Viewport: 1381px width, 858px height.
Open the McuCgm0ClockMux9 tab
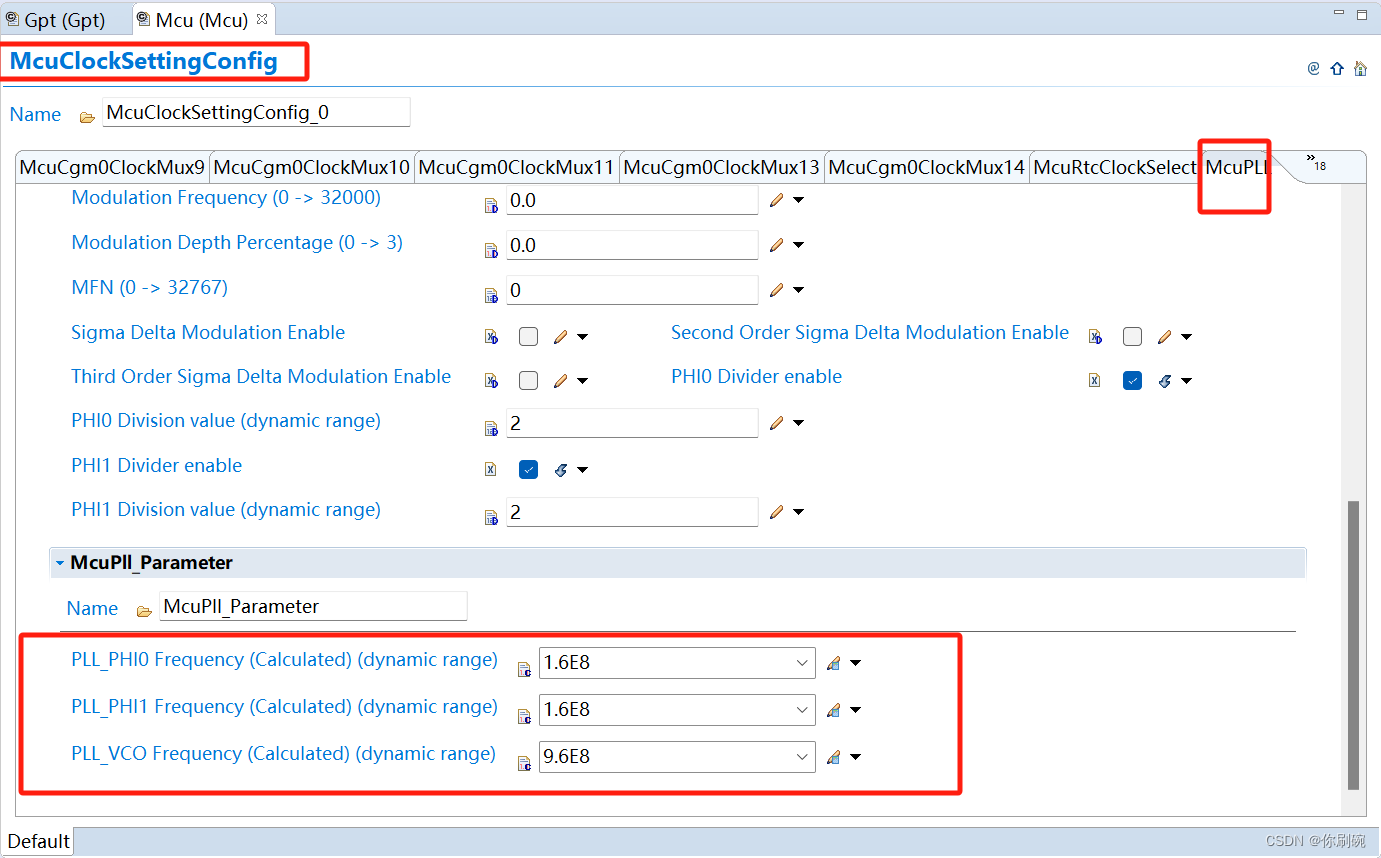[112, 167]
